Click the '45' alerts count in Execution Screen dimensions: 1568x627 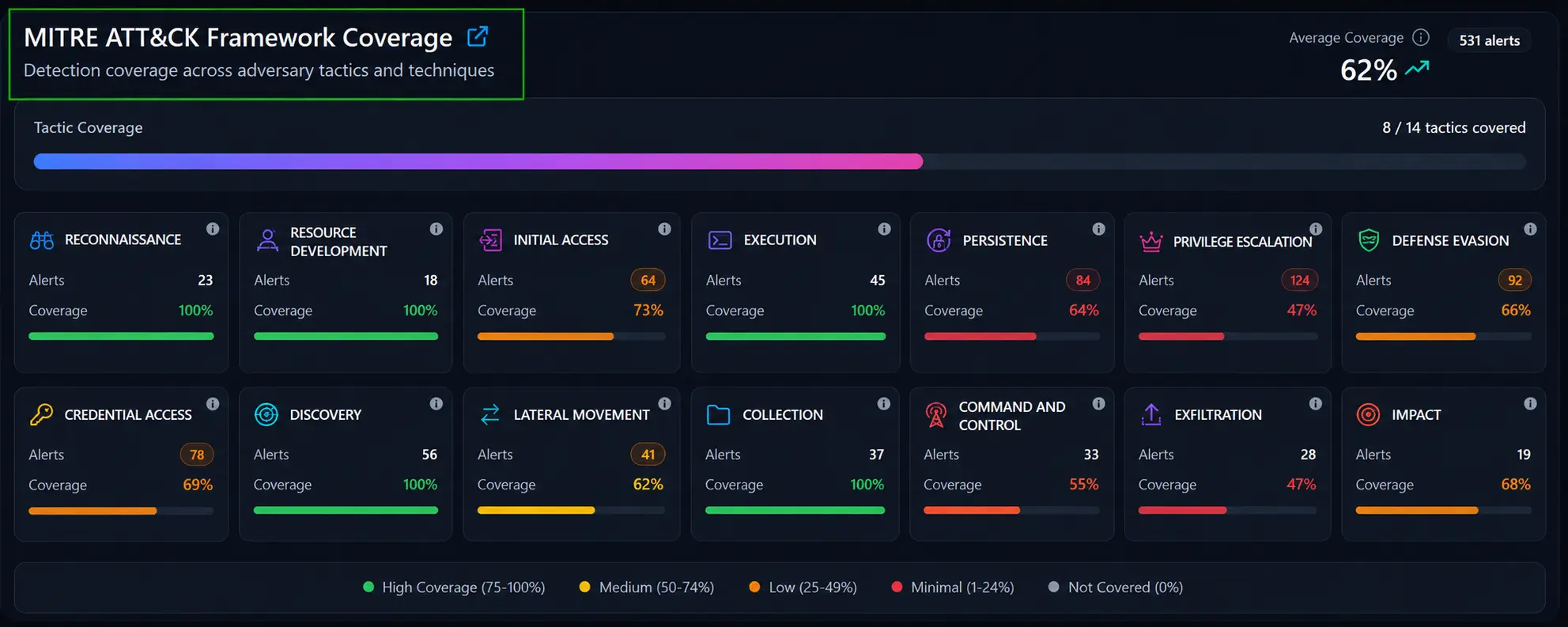878,280
